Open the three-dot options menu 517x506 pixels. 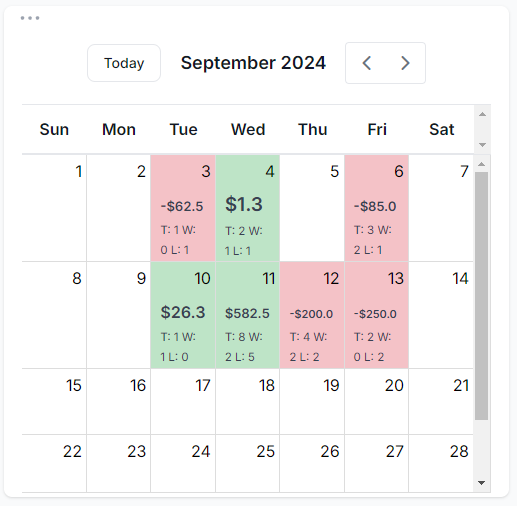(30, 18)
